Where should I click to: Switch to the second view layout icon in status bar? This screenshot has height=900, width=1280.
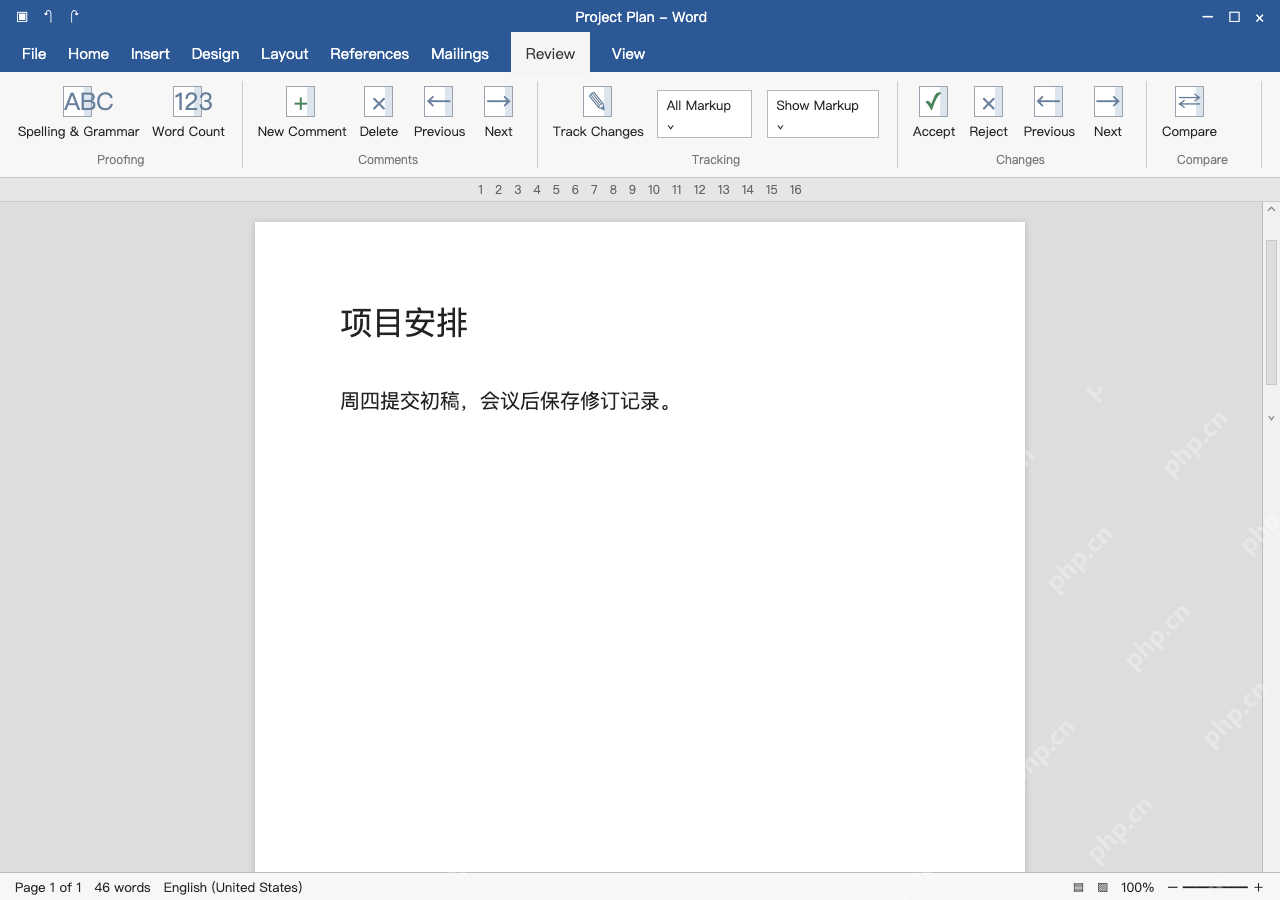(x=1103, y=887)
